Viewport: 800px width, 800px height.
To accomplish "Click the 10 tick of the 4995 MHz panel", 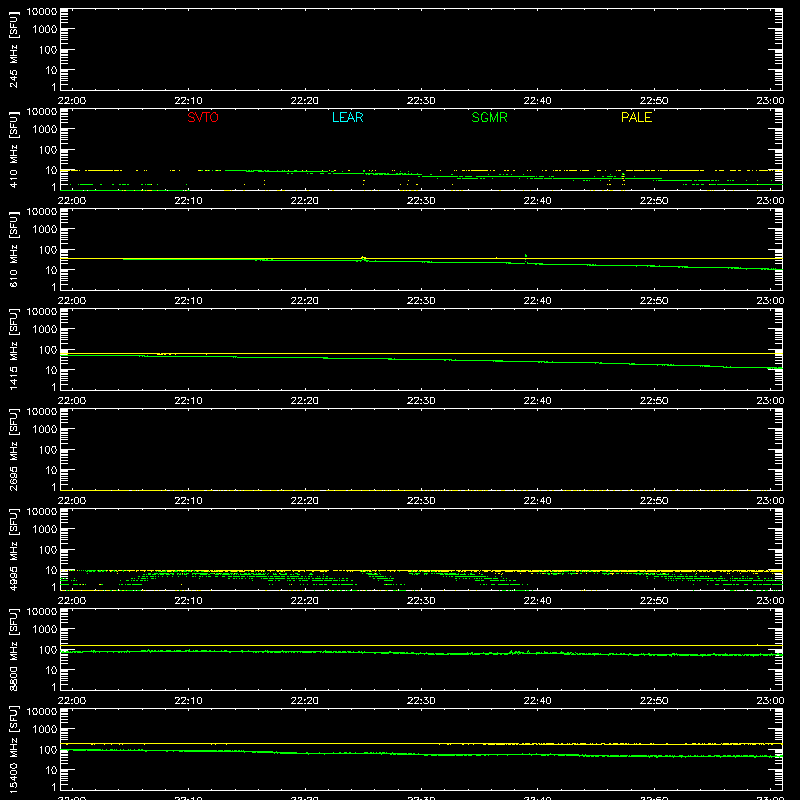I will [x=51, y=570].
